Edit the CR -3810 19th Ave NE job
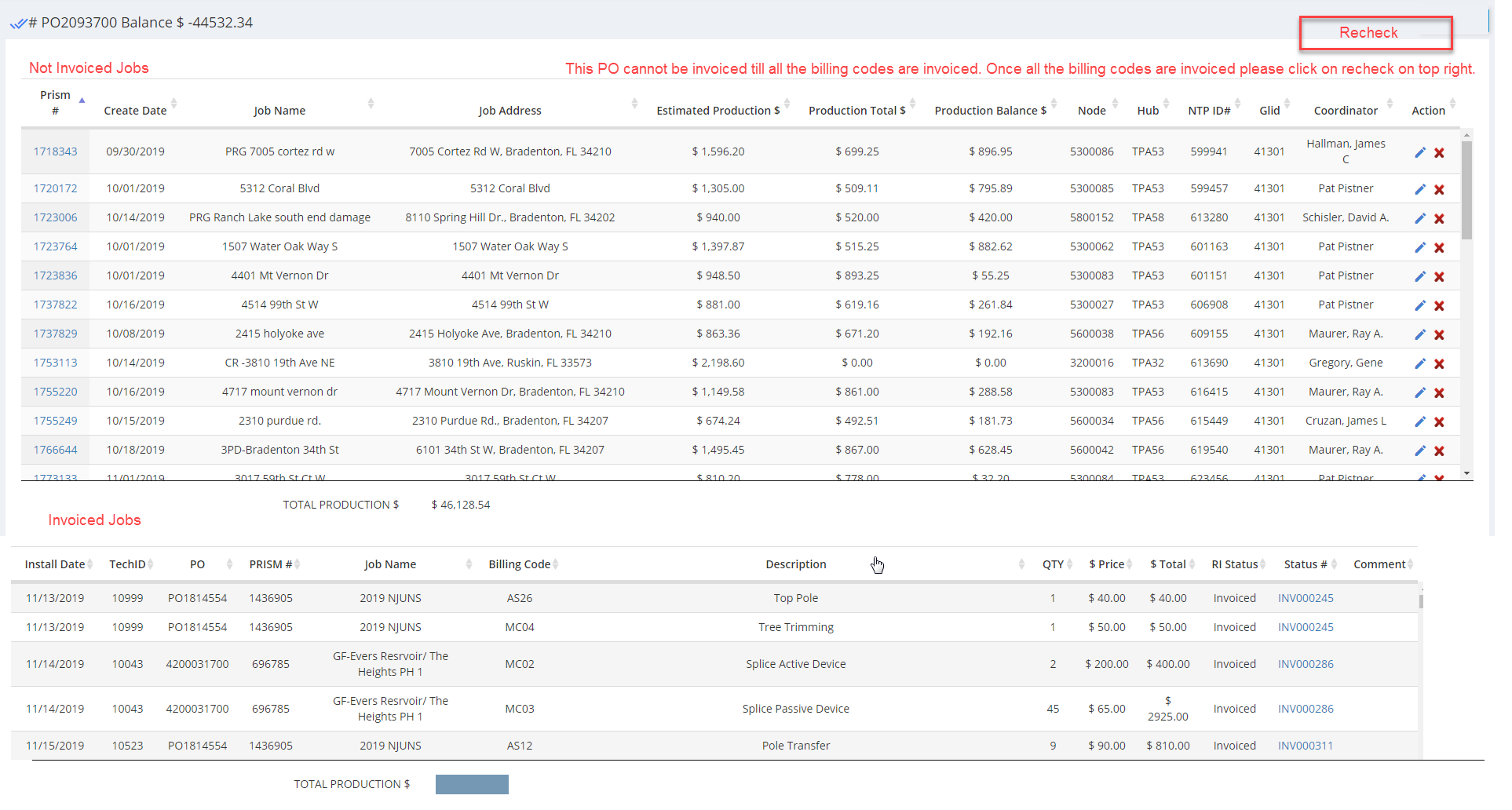Viewport: 1512px width, 810px height. [x=1419, y=363]
